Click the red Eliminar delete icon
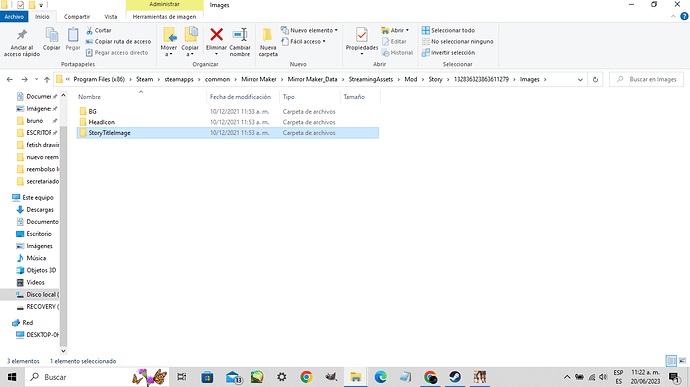This screenshot has width=690, height=387. [216, 34]
